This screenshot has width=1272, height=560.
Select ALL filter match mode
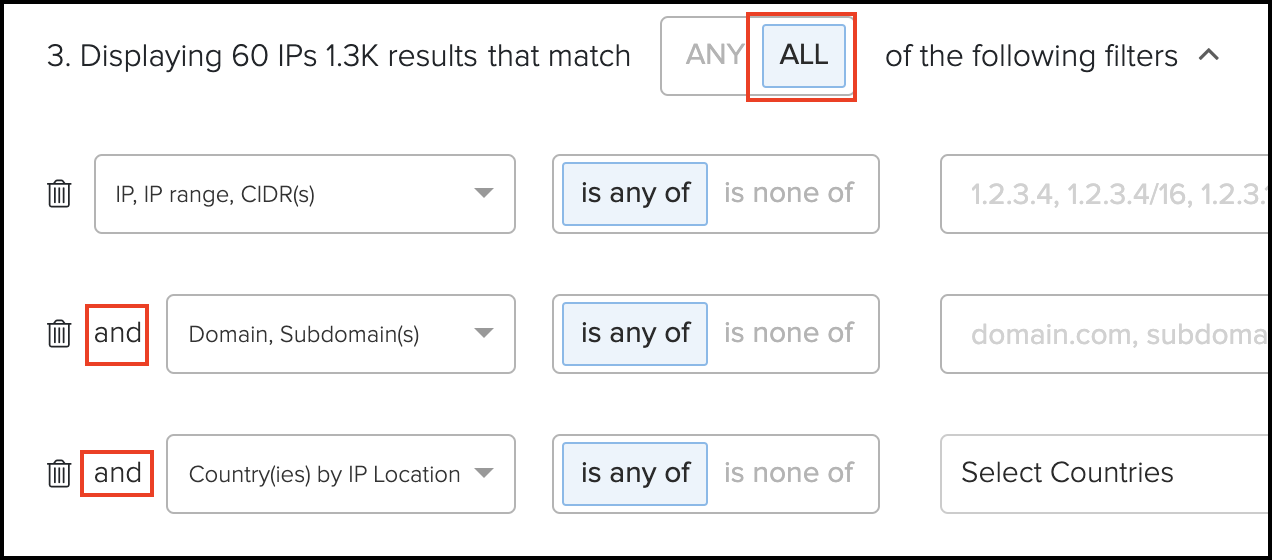click(x=804, y=55)
